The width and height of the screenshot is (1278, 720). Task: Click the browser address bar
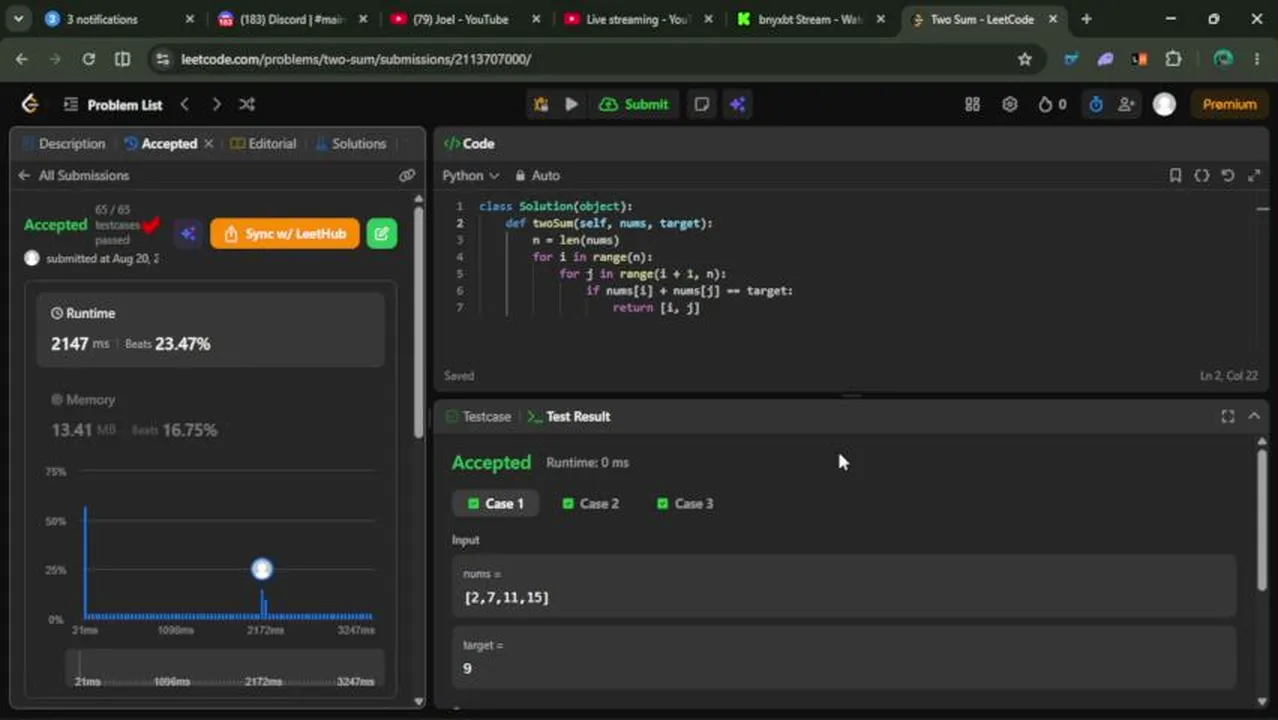tap(590, 59)
